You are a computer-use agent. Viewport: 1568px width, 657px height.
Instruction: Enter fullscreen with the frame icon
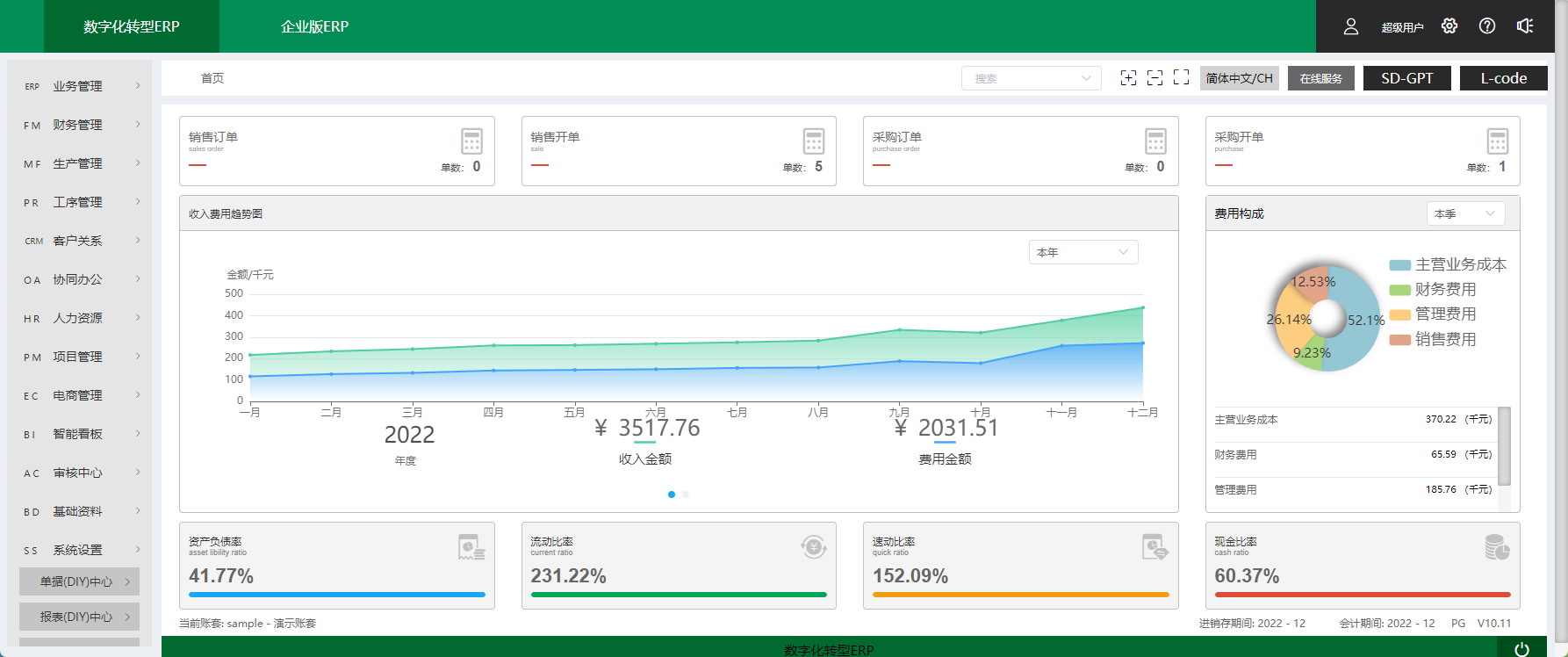[x=1182, y=78]
